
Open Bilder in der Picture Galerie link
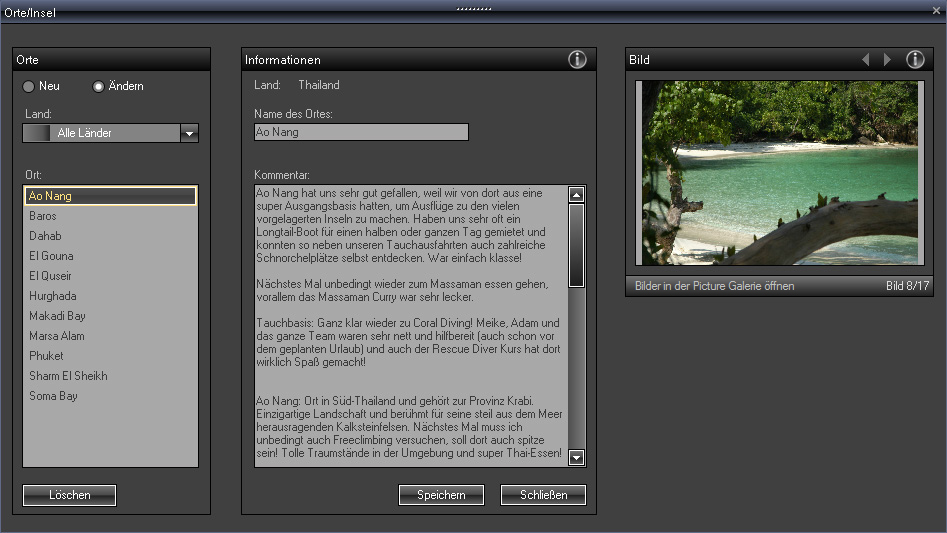714,286
